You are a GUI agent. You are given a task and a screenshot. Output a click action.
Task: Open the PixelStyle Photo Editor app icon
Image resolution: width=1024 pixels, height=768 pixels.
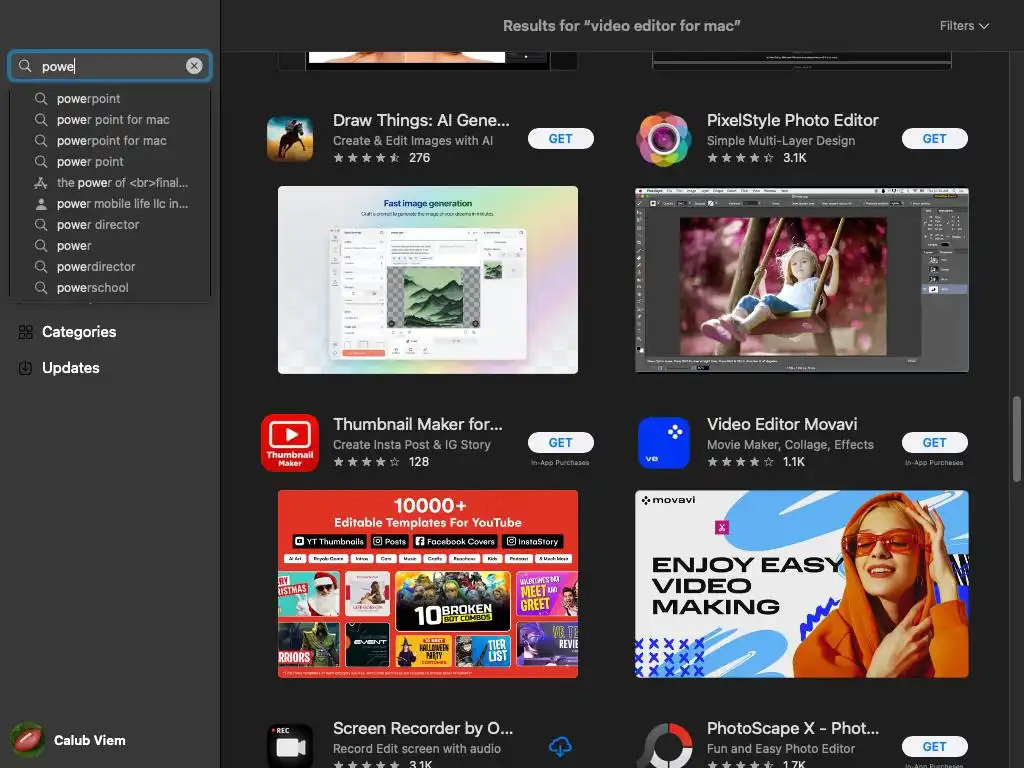click(x=663, y=138)
